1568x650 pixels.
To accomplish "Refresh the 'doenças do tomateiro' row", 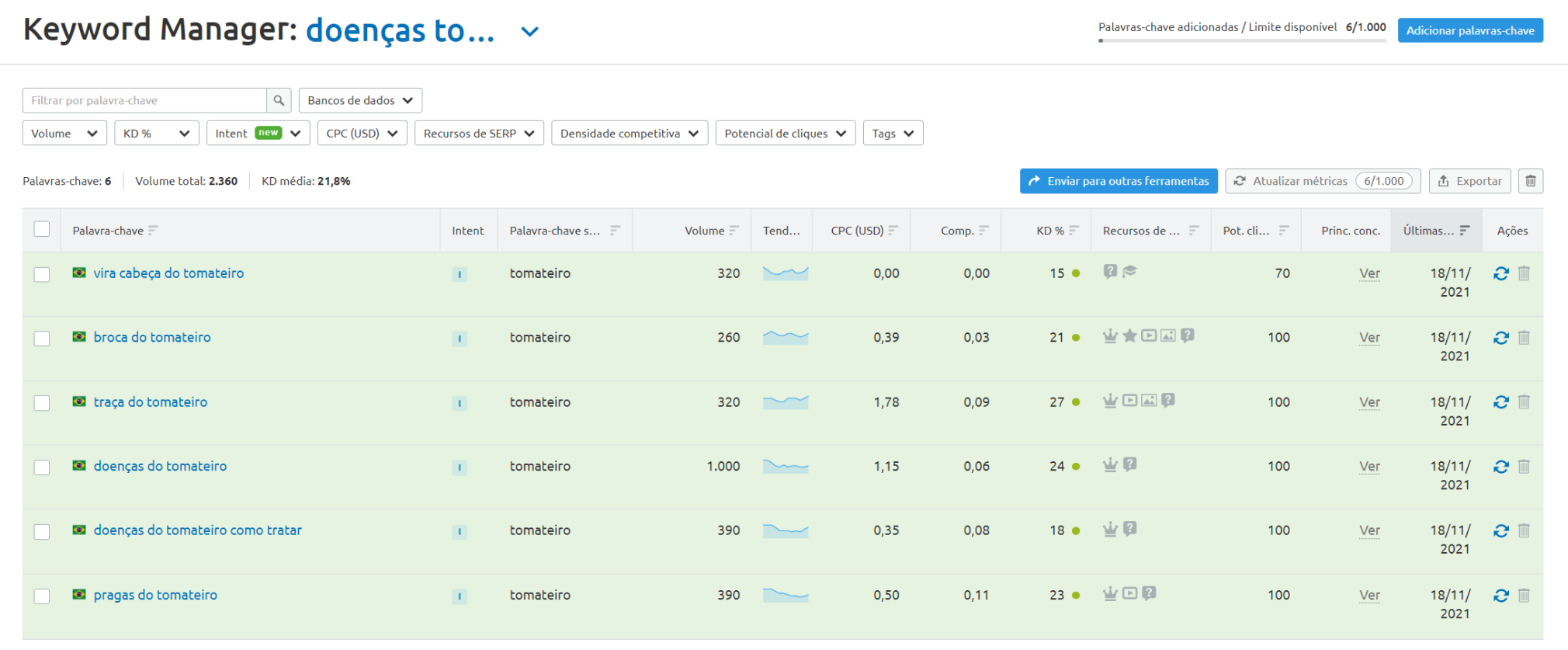I will tap(1500, 467).
